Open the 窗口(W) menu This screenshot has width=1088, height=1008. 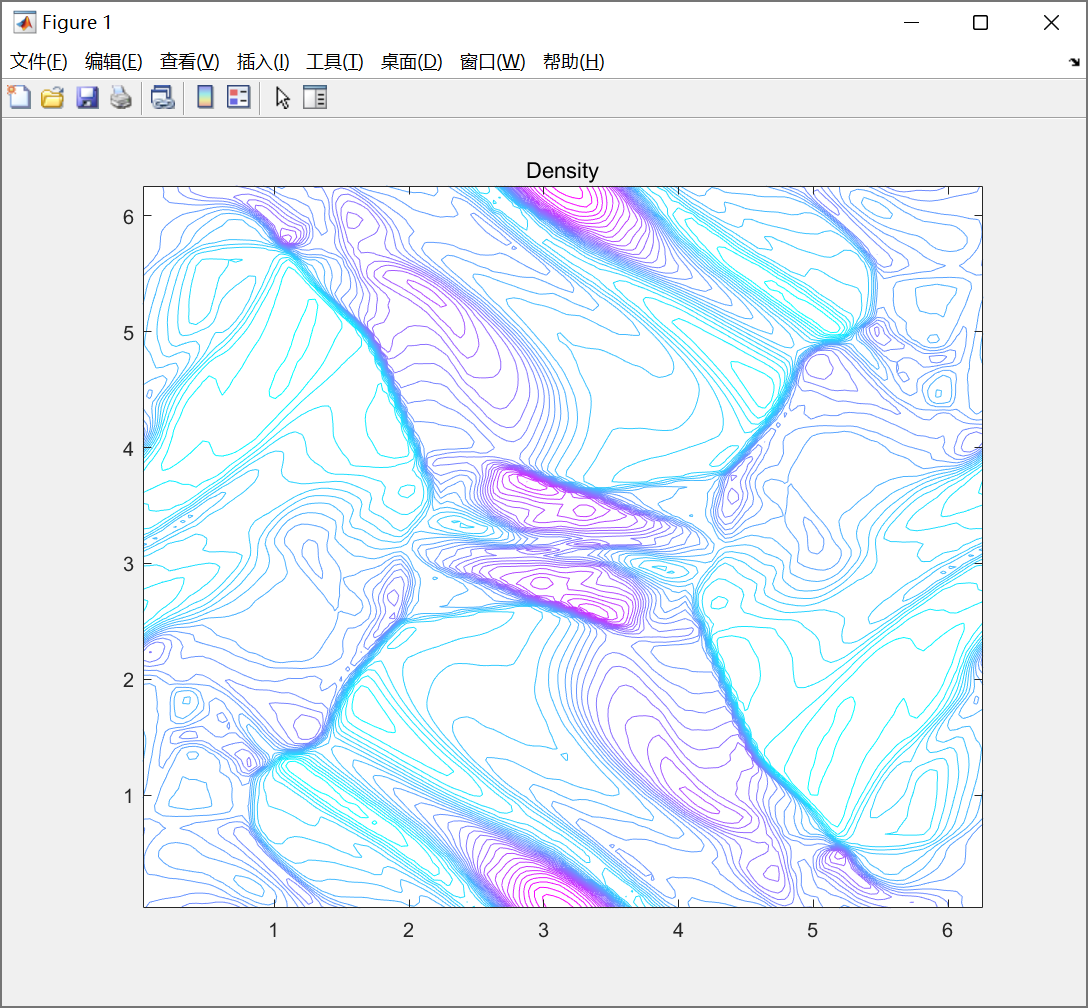tap(492, 62)
